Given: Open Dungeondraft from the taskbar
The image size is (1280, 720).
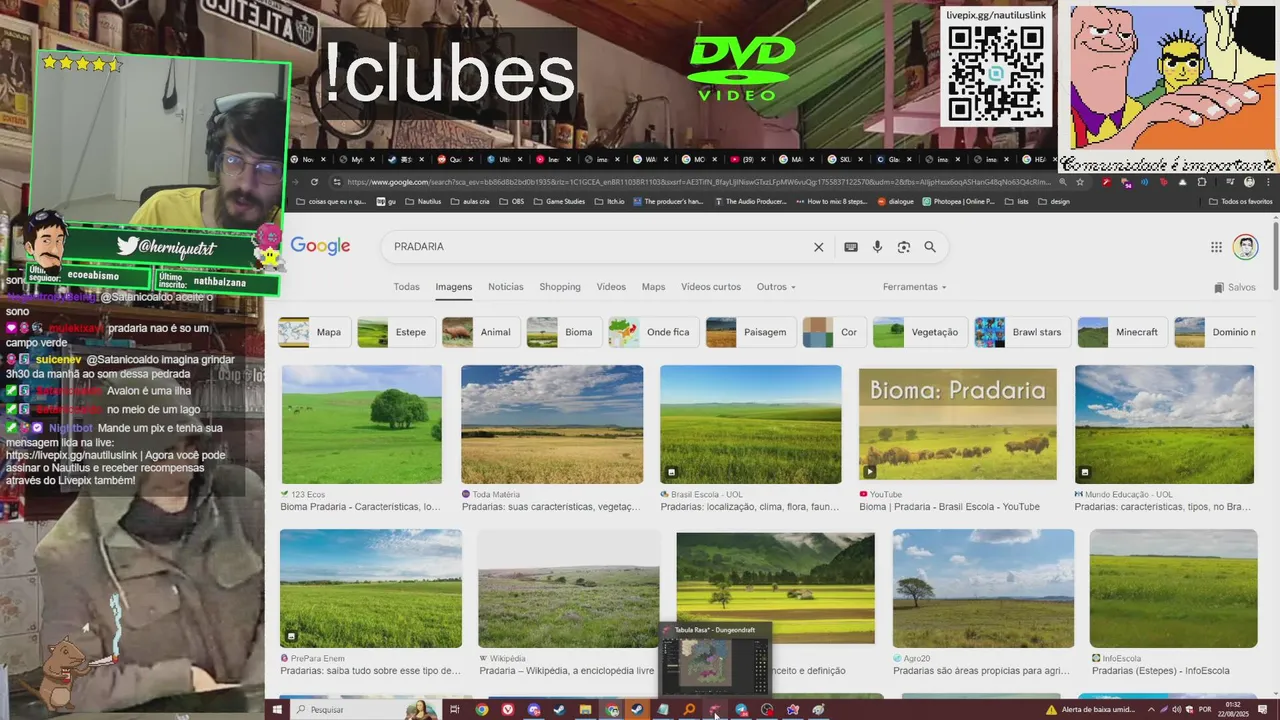Looking at the screenshot, I should point(715,710).
